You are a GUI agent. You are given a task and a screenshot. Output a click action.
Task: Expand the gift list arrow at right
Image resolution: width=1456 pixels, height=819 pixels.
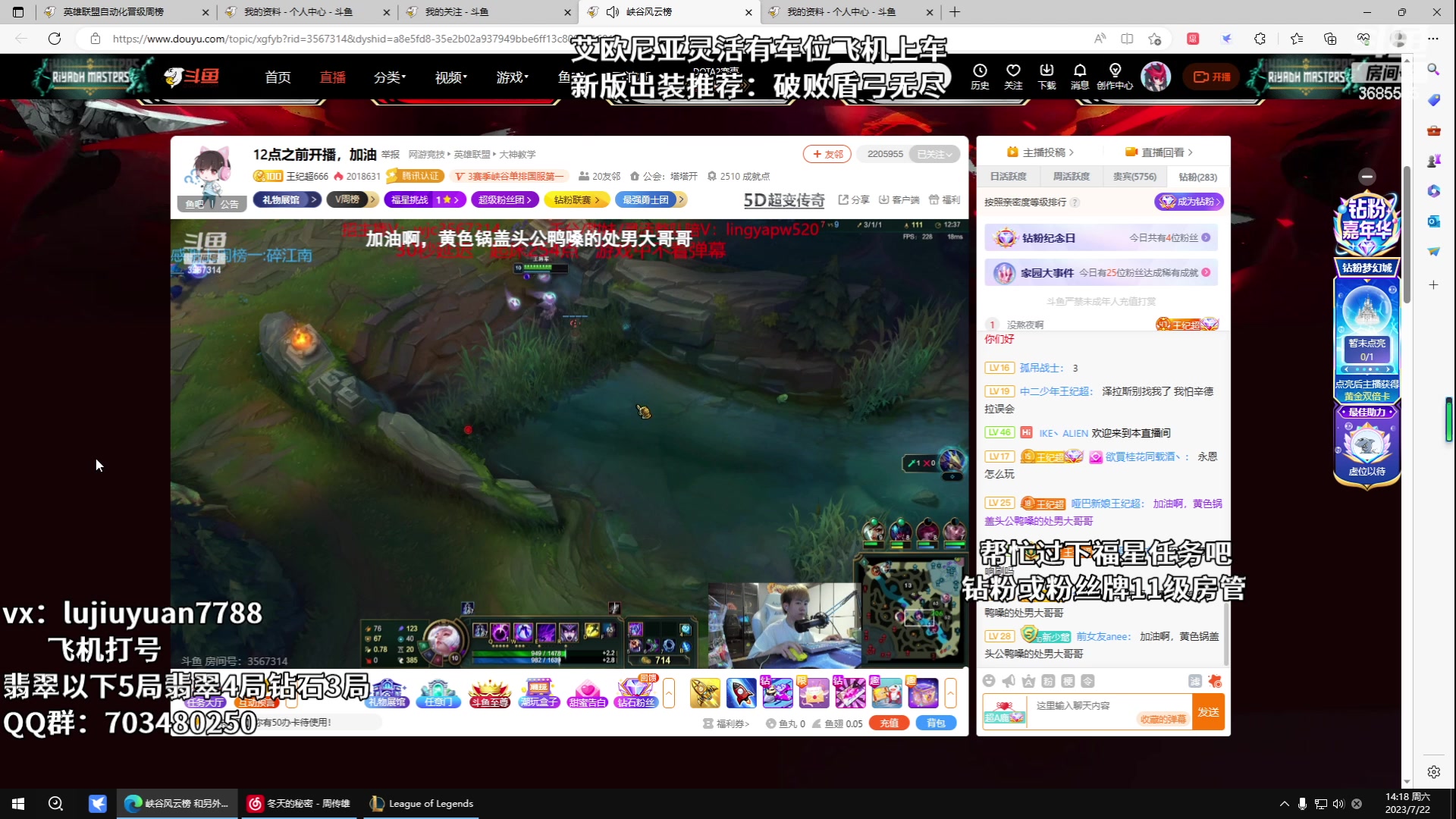point(950,693)
